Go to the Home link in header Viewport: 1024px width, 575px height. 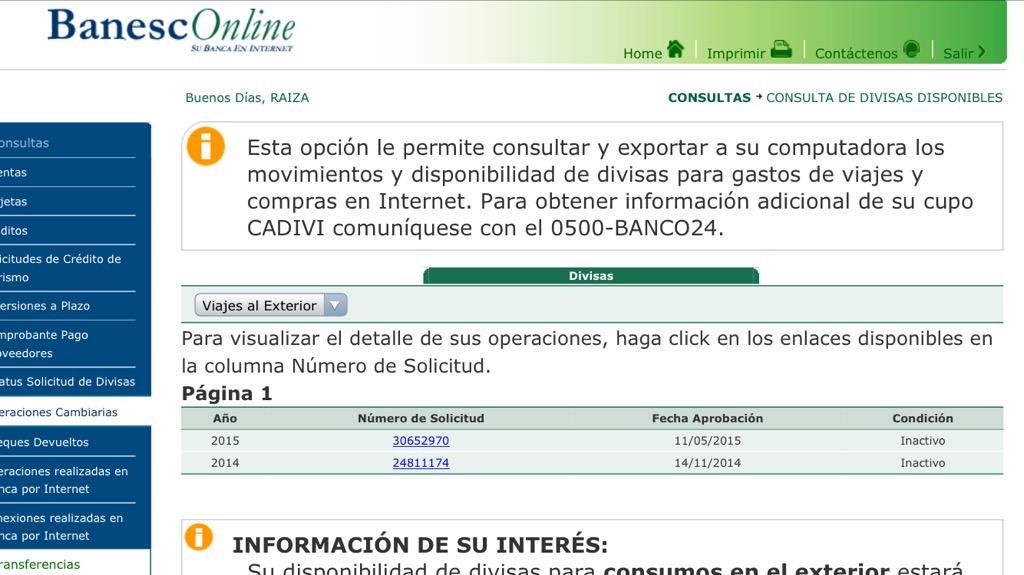coord(642,54)
